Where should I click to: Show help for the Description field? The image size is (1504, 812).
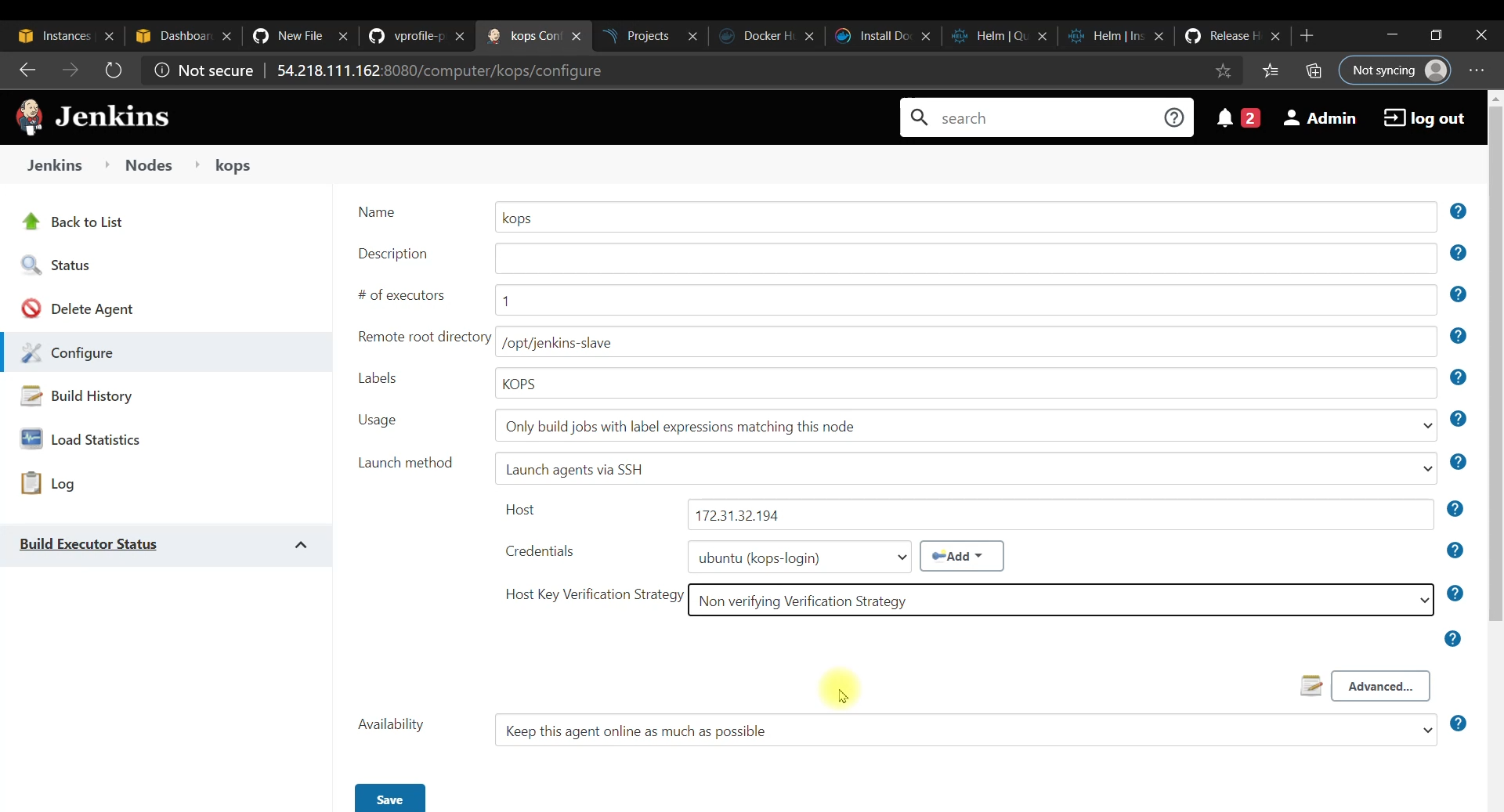pyautogui.click(x=1458, y=253)
